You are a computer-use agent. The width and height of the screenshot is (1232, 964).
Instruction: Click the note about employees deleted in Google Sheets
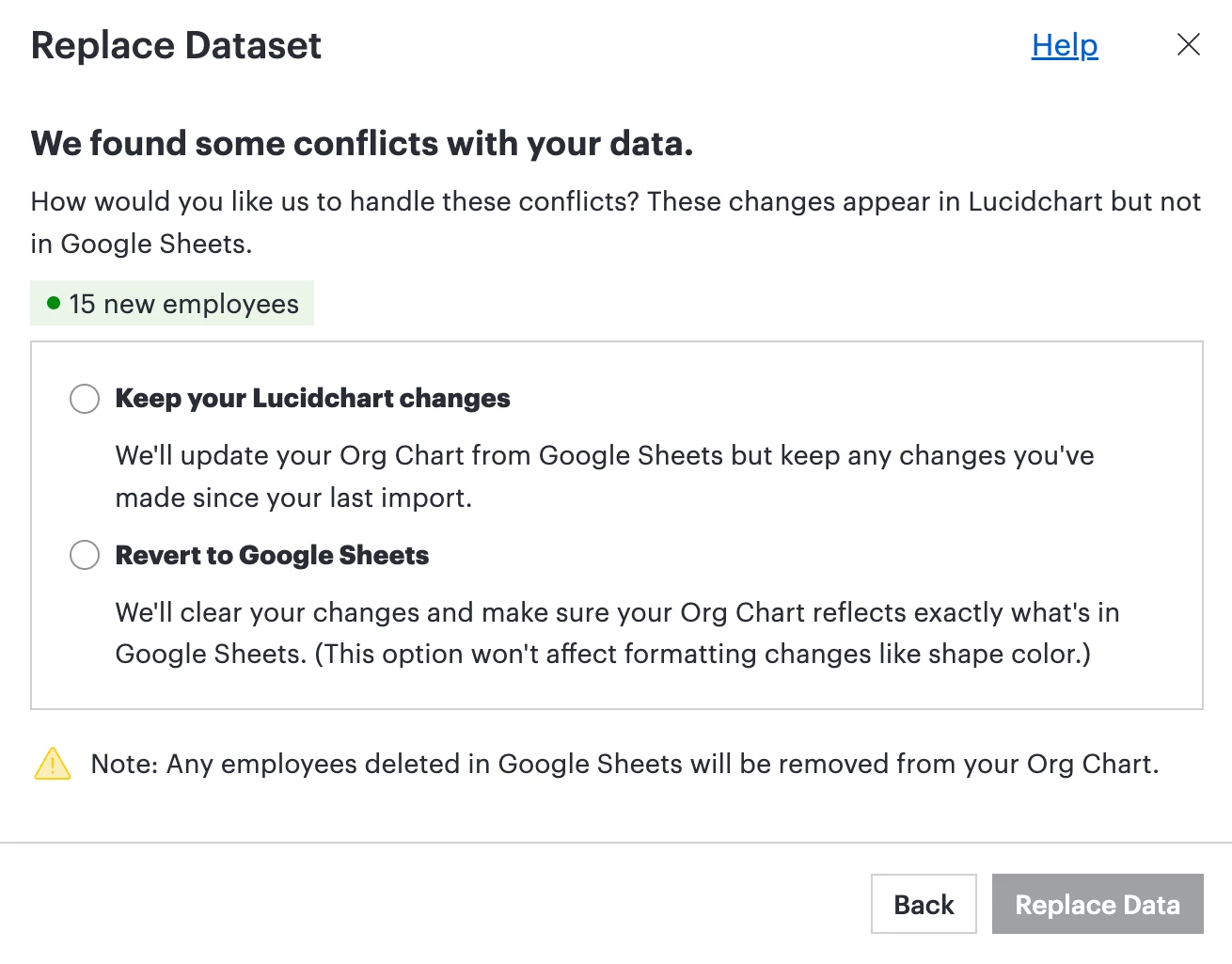point(624,764)
